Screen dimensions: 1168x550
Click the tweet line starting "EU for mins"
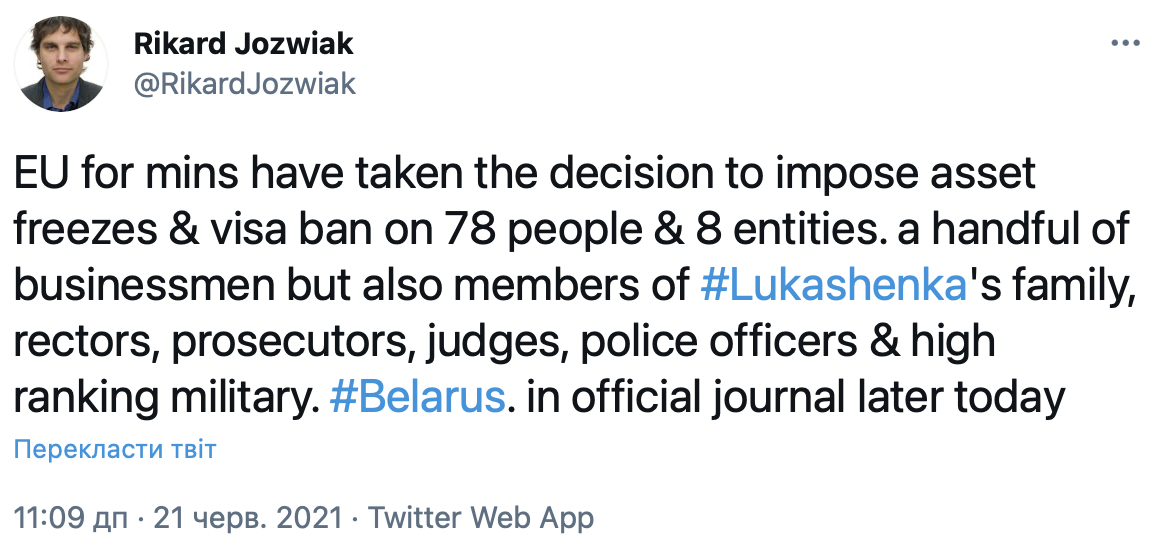(x=525, y=176)
